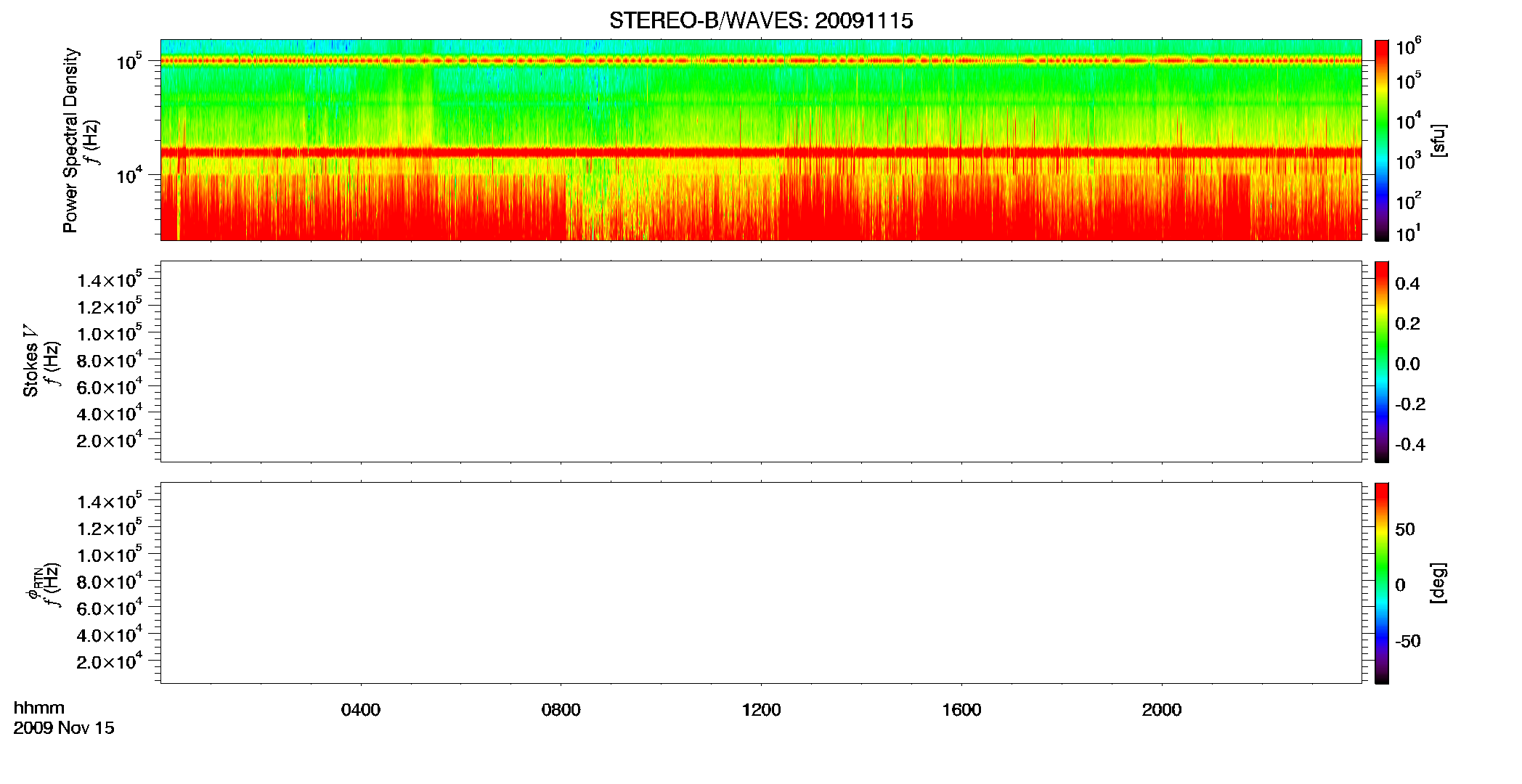Click the 2000 time axis label

click(1161, 710)
